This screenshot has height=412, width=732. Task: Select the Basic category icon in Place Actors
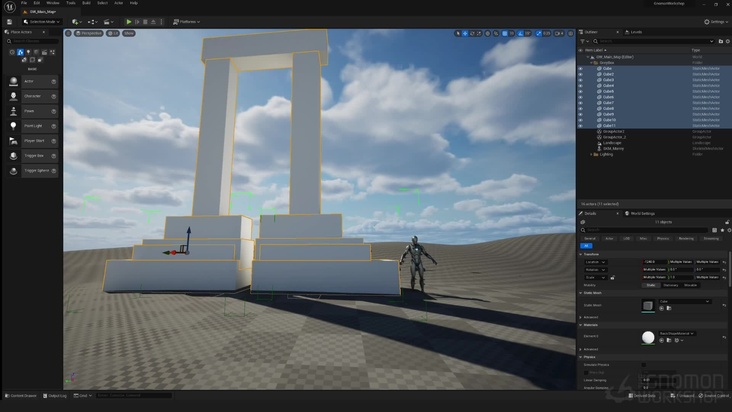20,52
